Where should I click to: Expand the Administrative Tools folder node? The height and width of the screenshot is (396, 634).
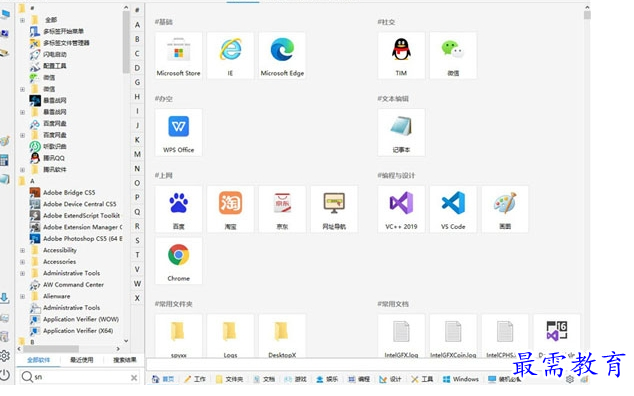(22, 273)
